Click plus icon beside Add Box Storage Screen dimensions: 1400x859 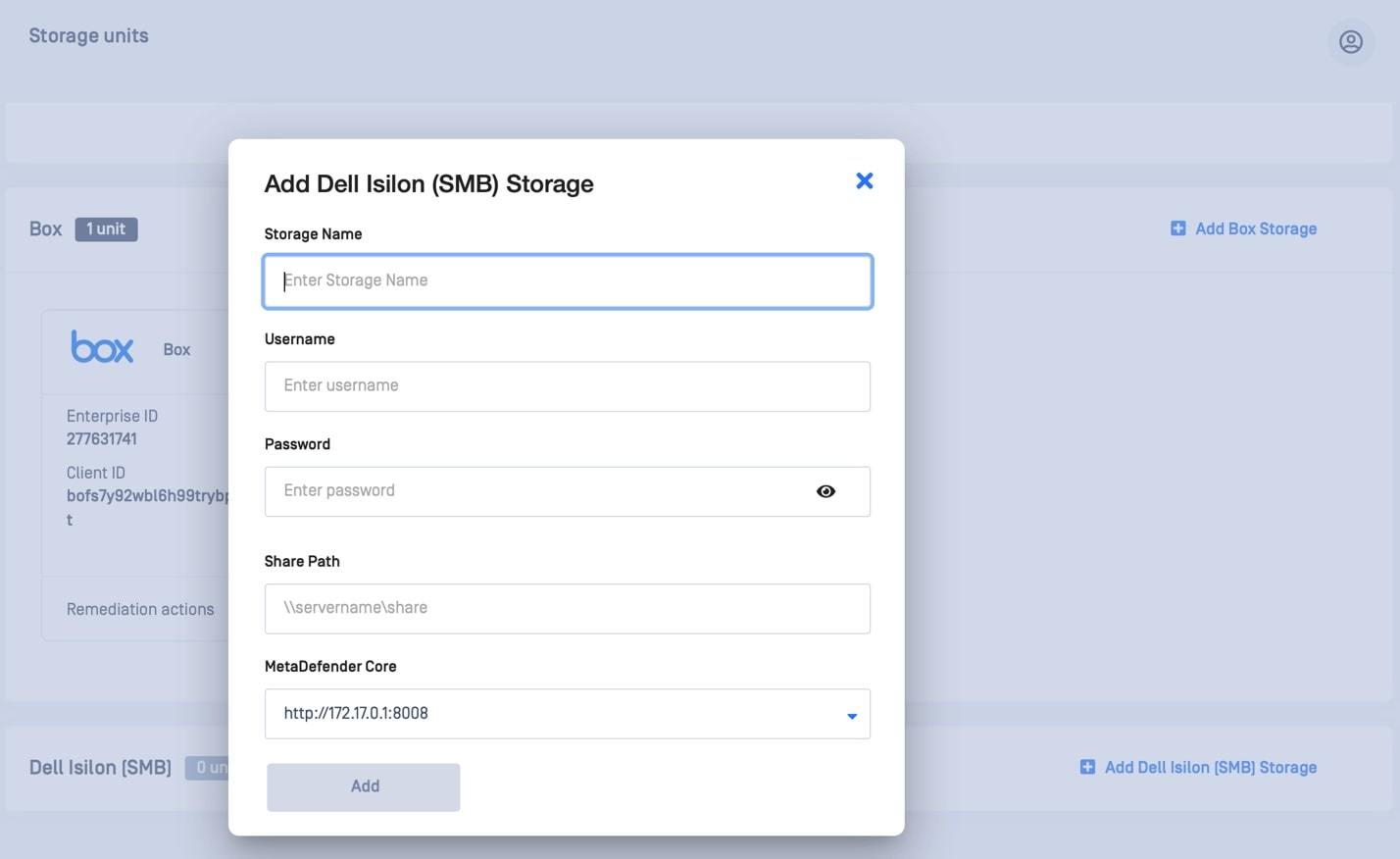(1177, 228)
